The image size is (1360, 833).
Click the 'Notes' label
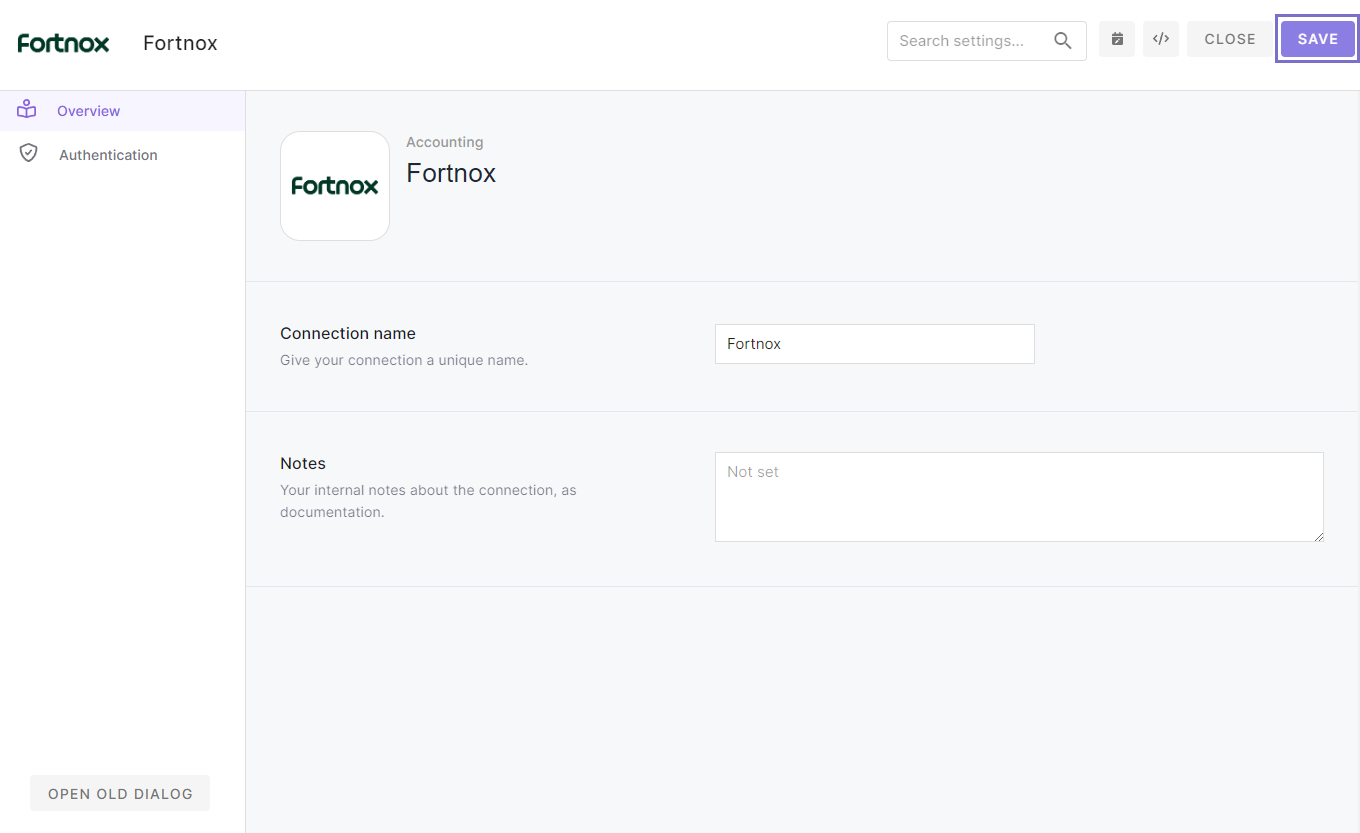(x=303, y=464)
